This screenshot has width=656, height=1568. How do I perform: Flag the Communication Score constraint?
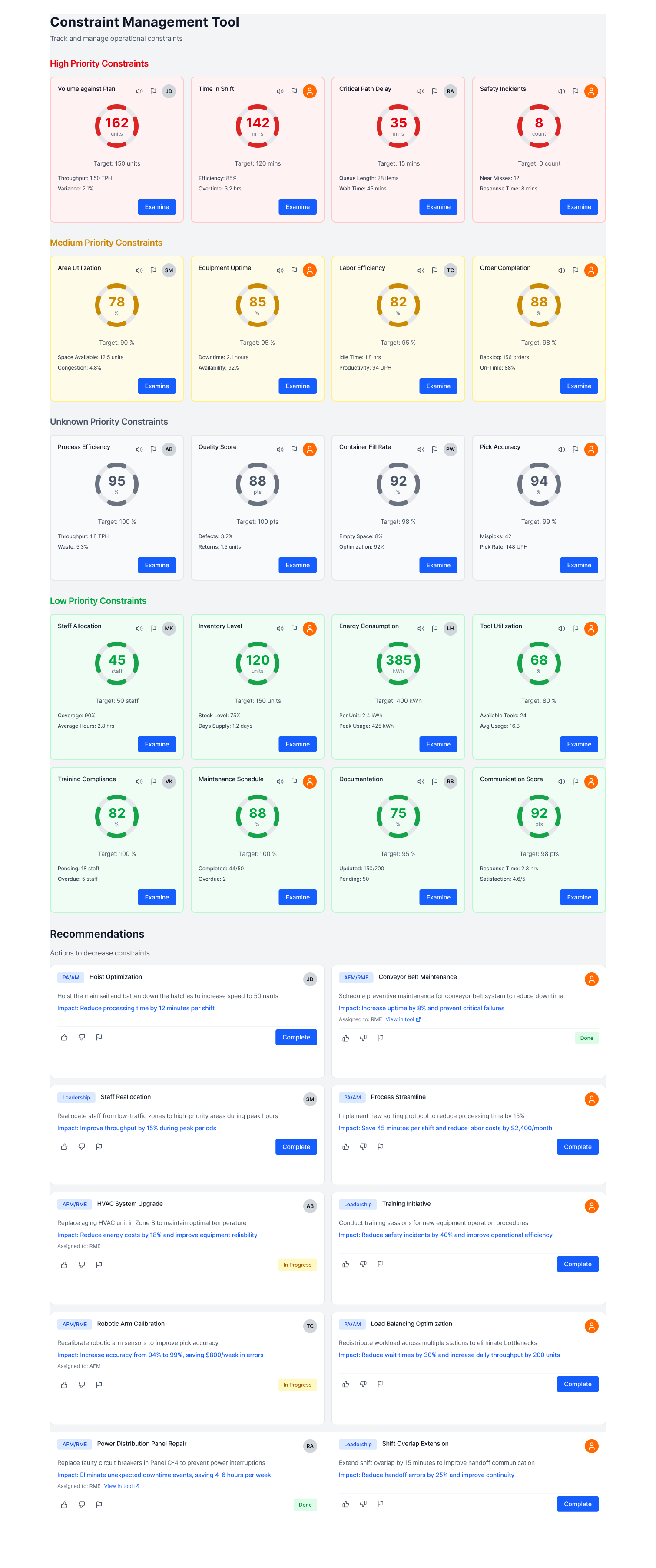tap(576, 782)
